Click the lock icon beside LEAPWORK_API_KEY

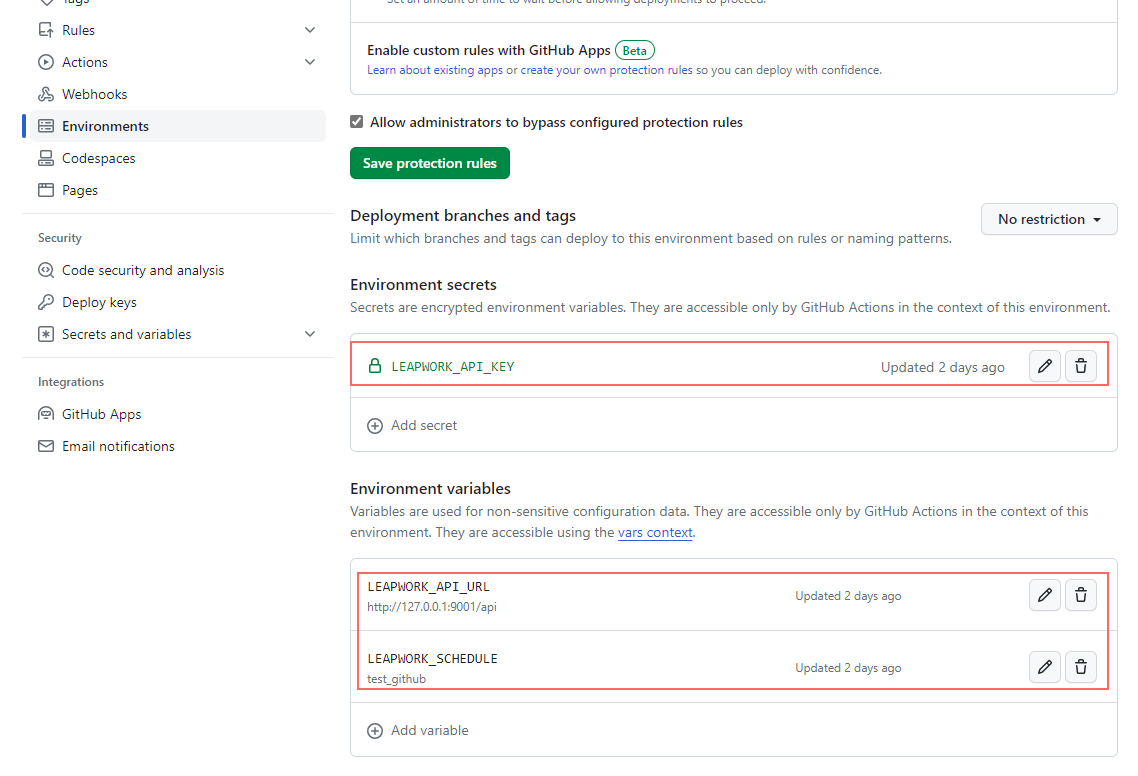click(x=374, y=366)
